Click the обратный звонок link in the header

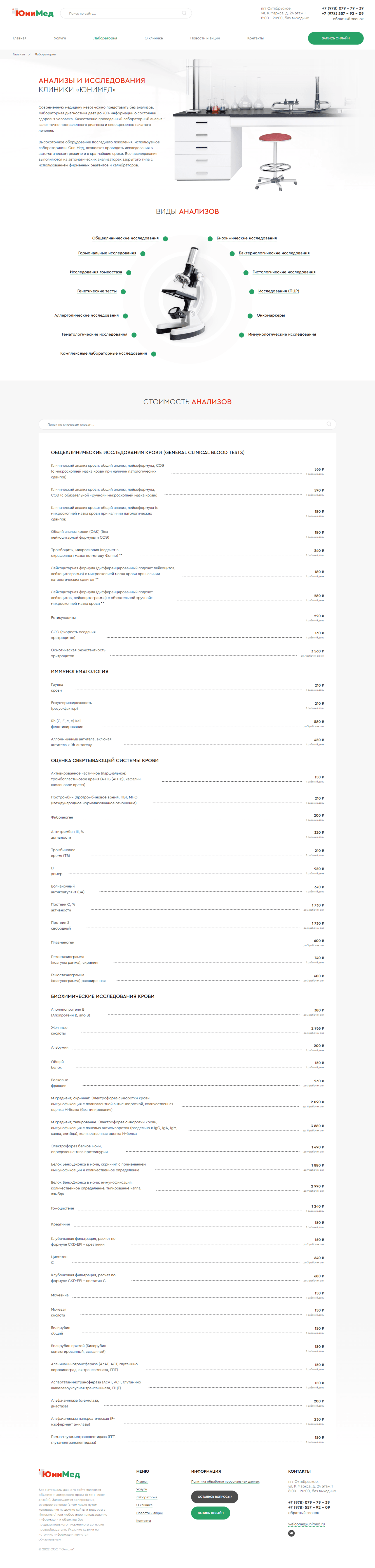coord(348,19)
